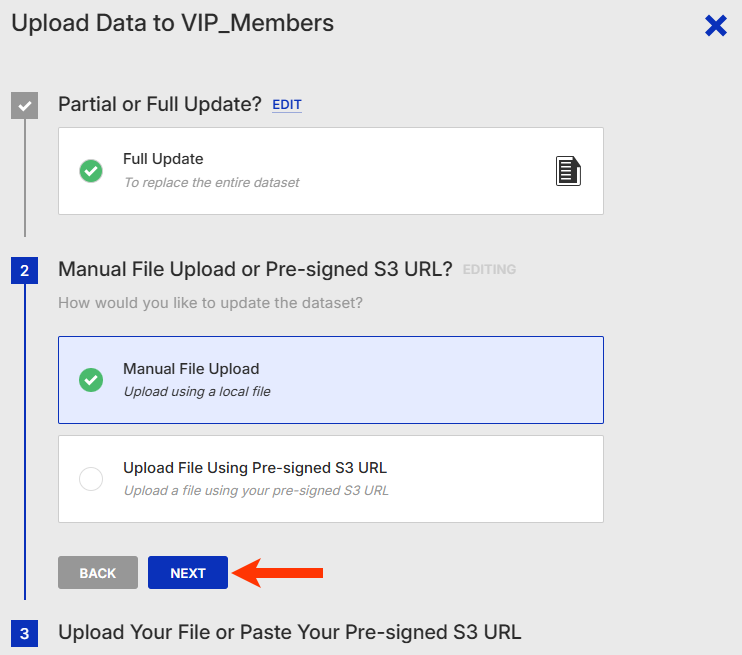Image resolution: width=742 pixels, height=655 pixels.
Task: Select the Full Update option card
Action: (331, 171)
